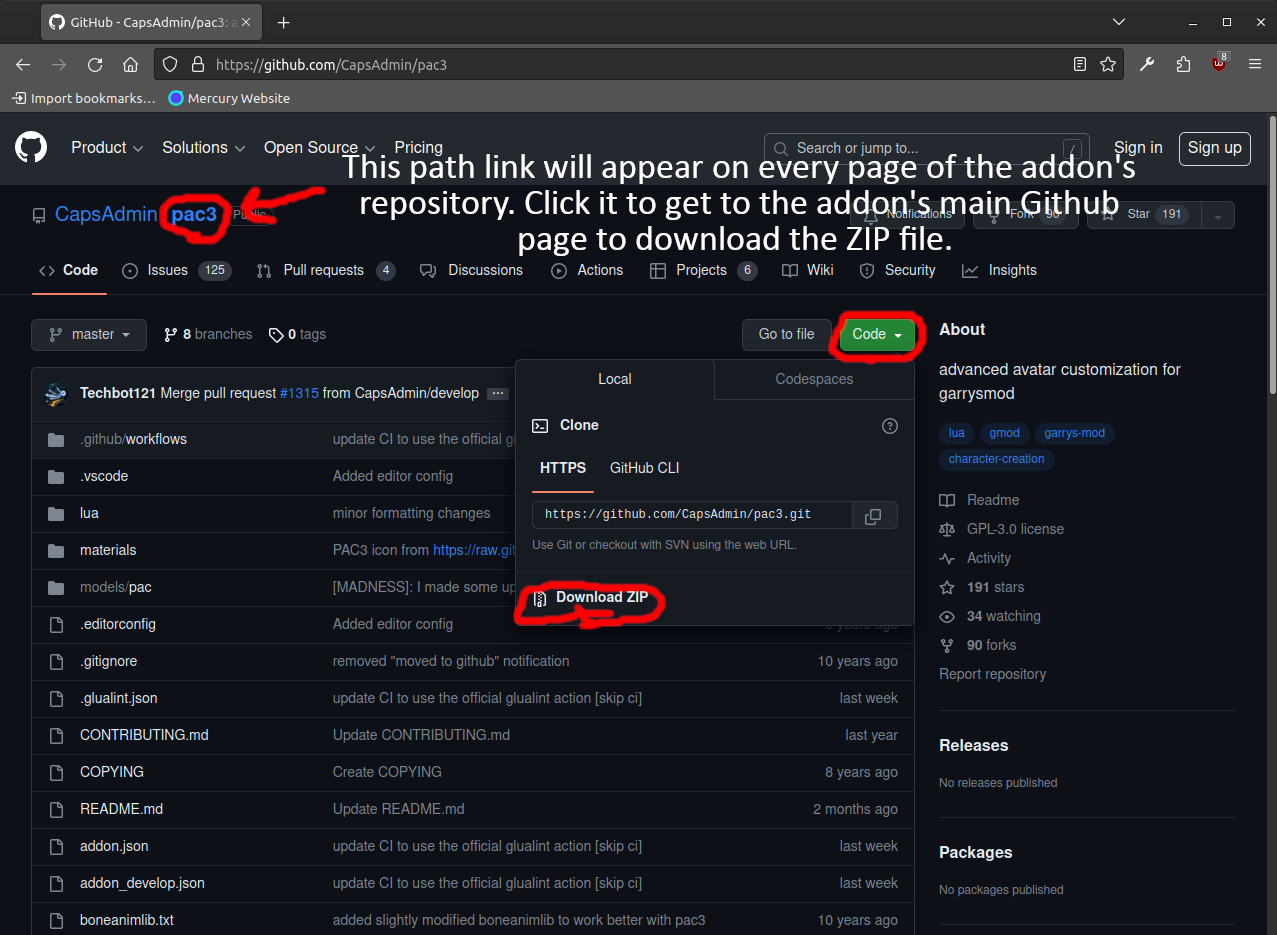Click the list all tabs chevron
The image size is (1277, 935).
click(1118, 22)
